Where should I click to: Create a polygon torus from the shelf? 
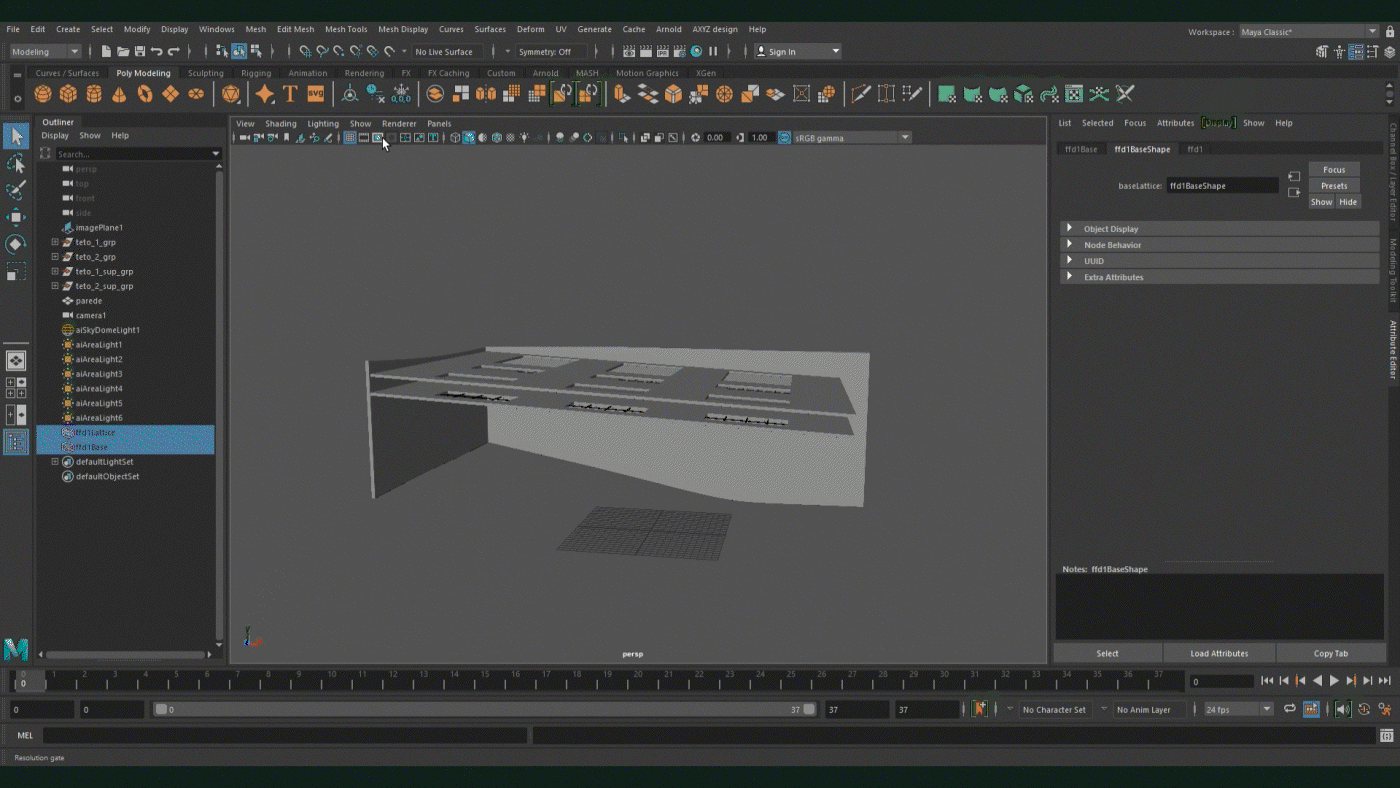coord(145,94)
